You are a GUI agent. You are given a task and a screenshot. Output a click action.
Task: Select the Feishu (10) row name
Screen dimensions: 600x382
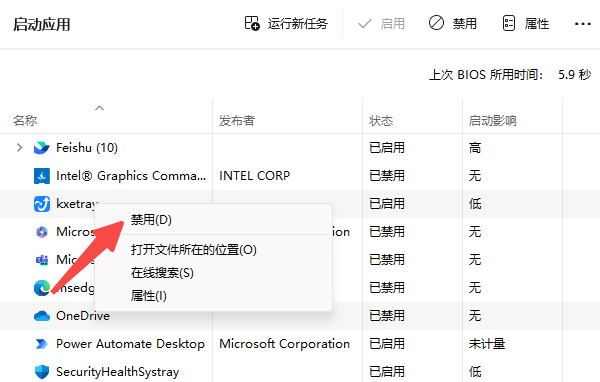87,148
